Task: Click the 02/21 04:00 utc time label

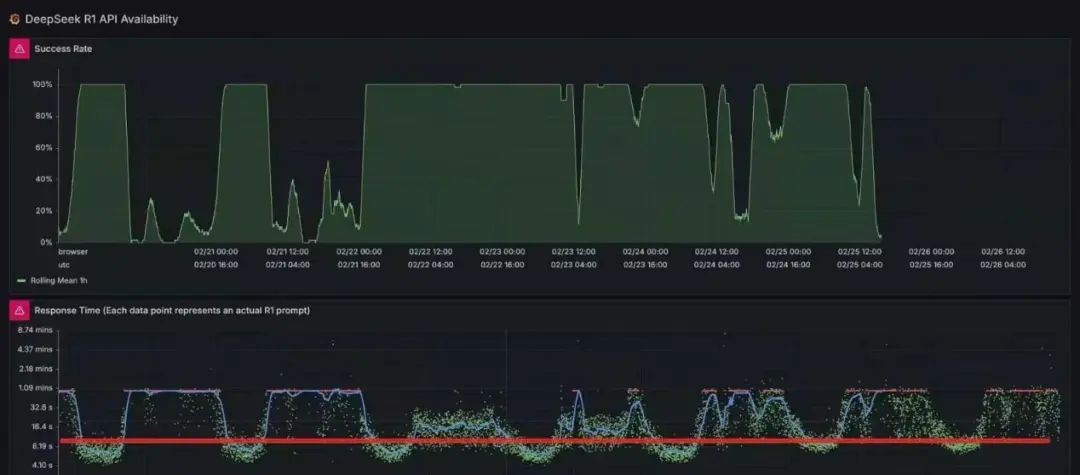Action: point(288,264)
